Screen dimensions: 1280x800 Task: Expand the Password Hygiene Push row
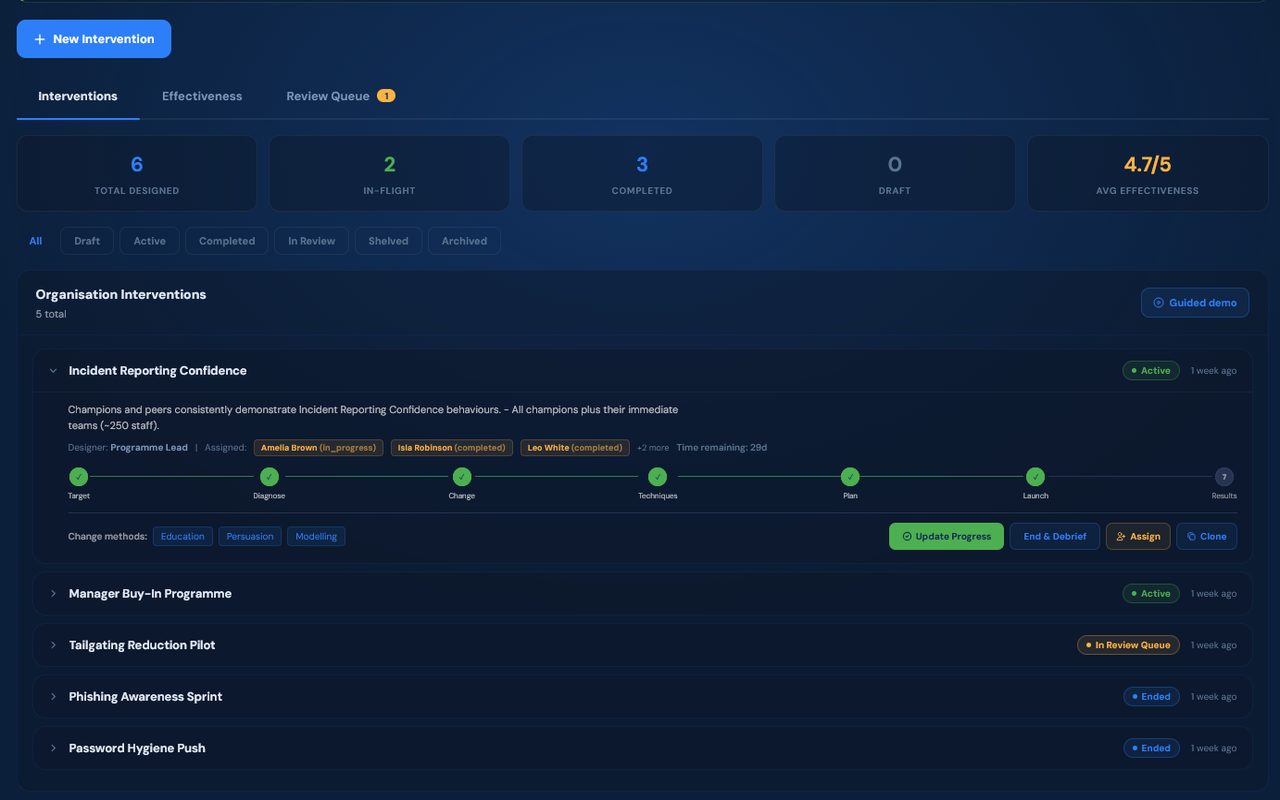point(53,748)
